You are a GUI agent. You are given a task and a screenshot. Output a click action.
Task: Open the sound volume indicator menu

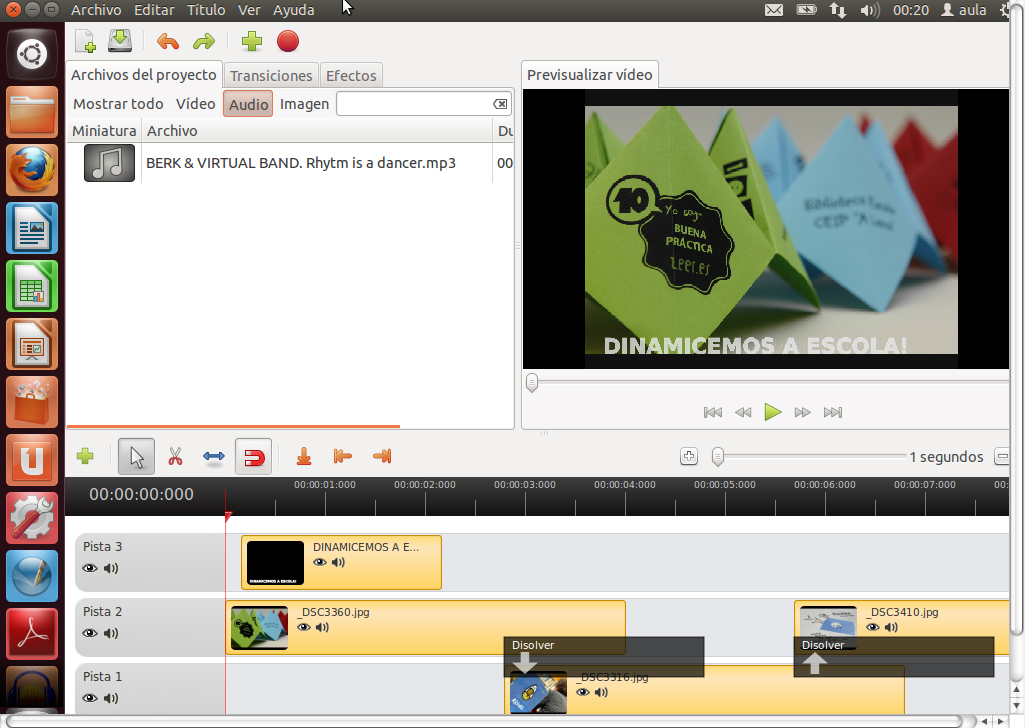pos(869,10)
